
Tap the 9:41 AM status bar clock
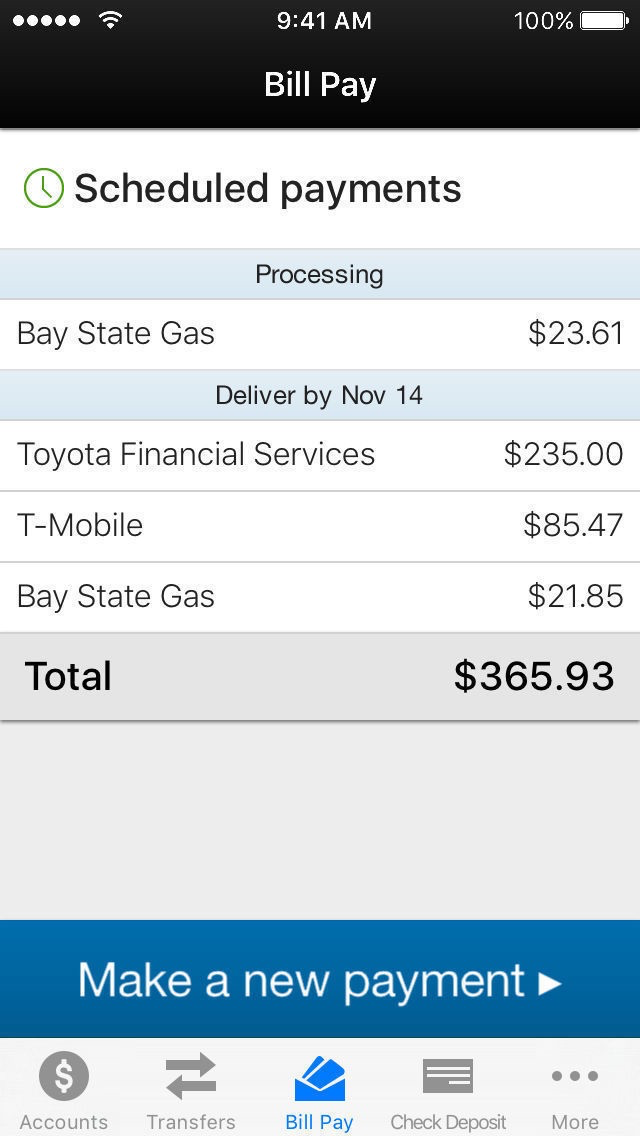click(324, 20)
